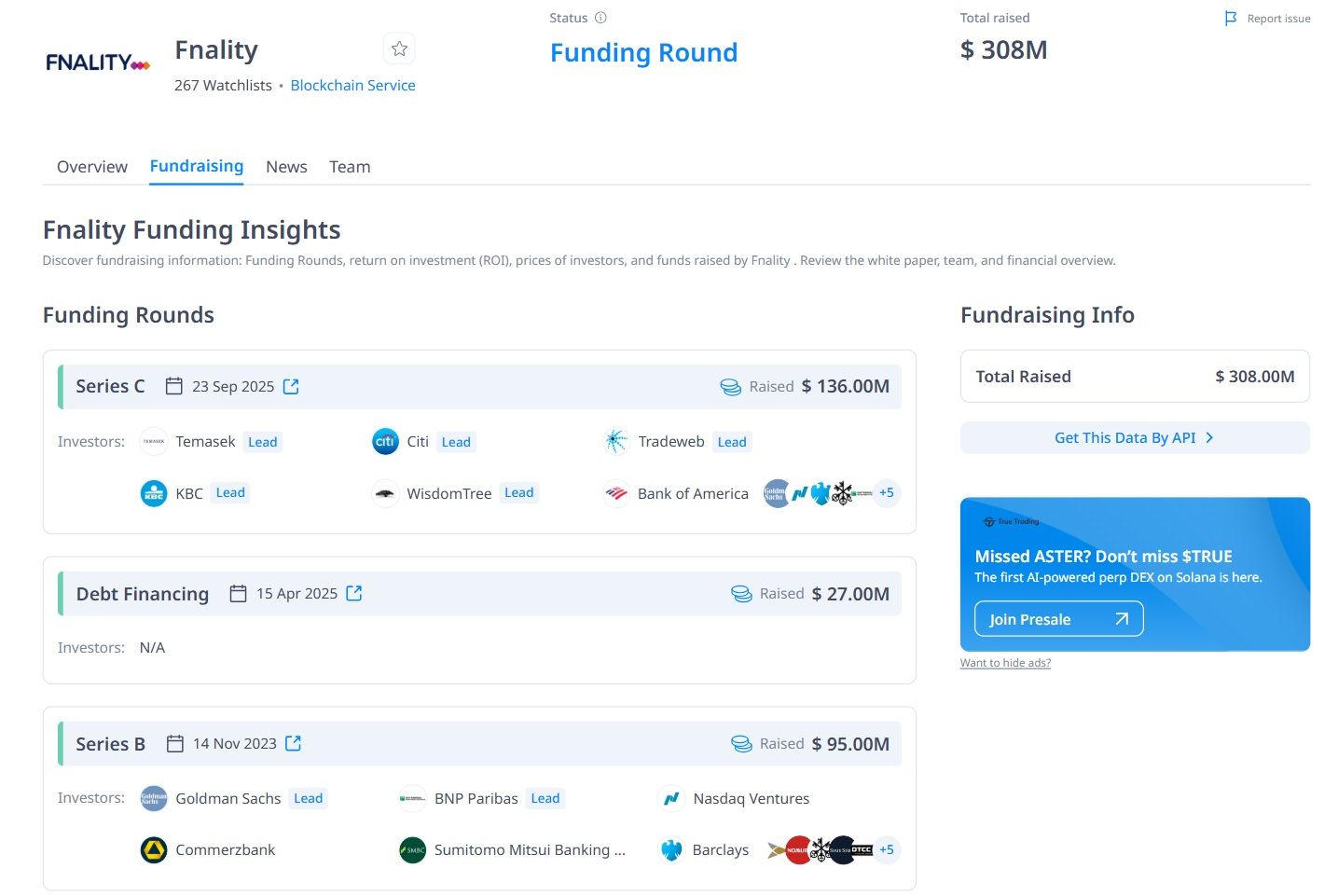Click the Nasdaq Ventures investor logo
Screen dimensions: 1338x896
[671, 798]
